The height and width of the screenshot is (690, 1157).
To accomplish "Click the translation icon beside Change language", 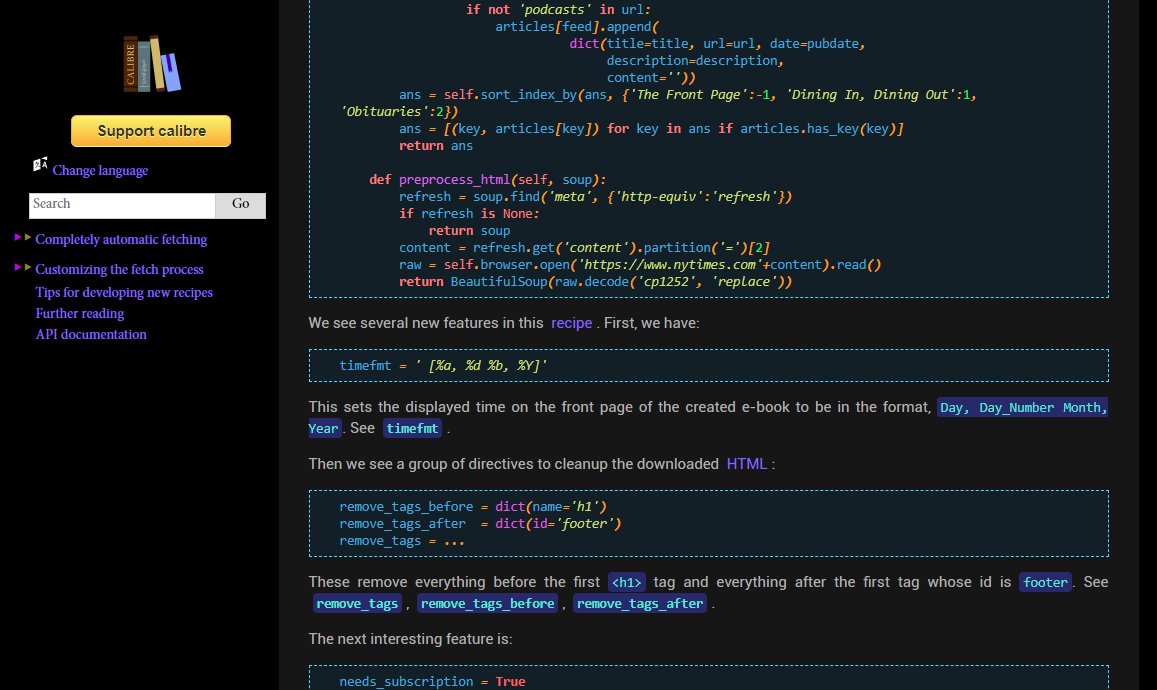I will tap(41, 163).
